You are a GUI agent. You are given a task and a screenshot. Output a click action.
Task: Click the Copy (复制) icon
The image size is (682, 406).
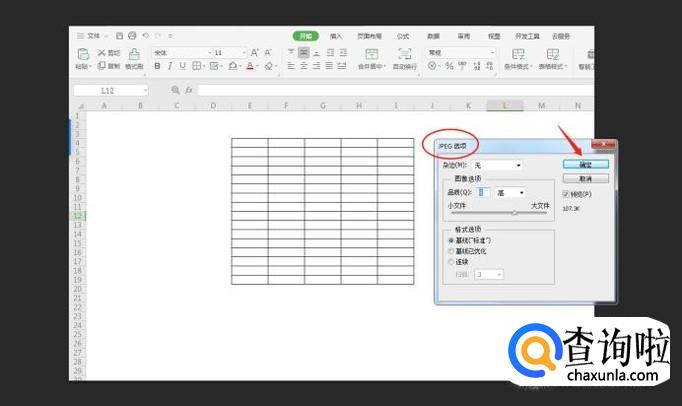click(x=102, y=65)
